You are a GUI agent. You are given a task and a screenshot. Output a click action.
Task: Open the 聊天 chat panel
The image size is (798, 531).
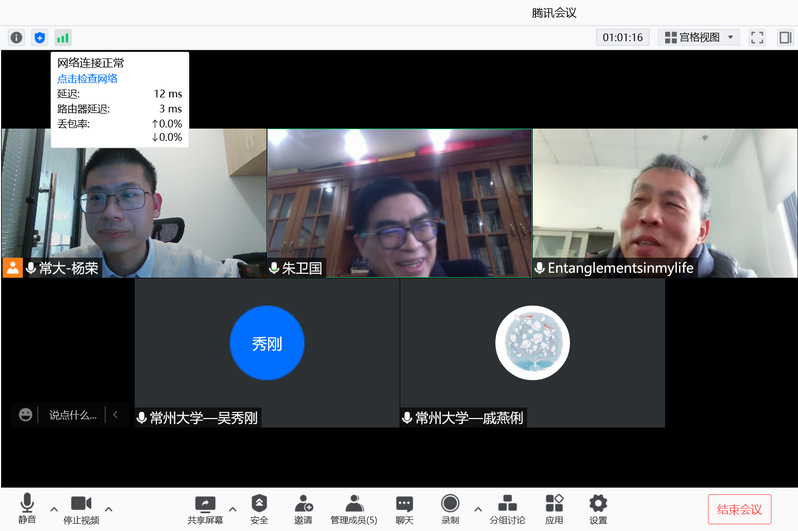(404, 508)
